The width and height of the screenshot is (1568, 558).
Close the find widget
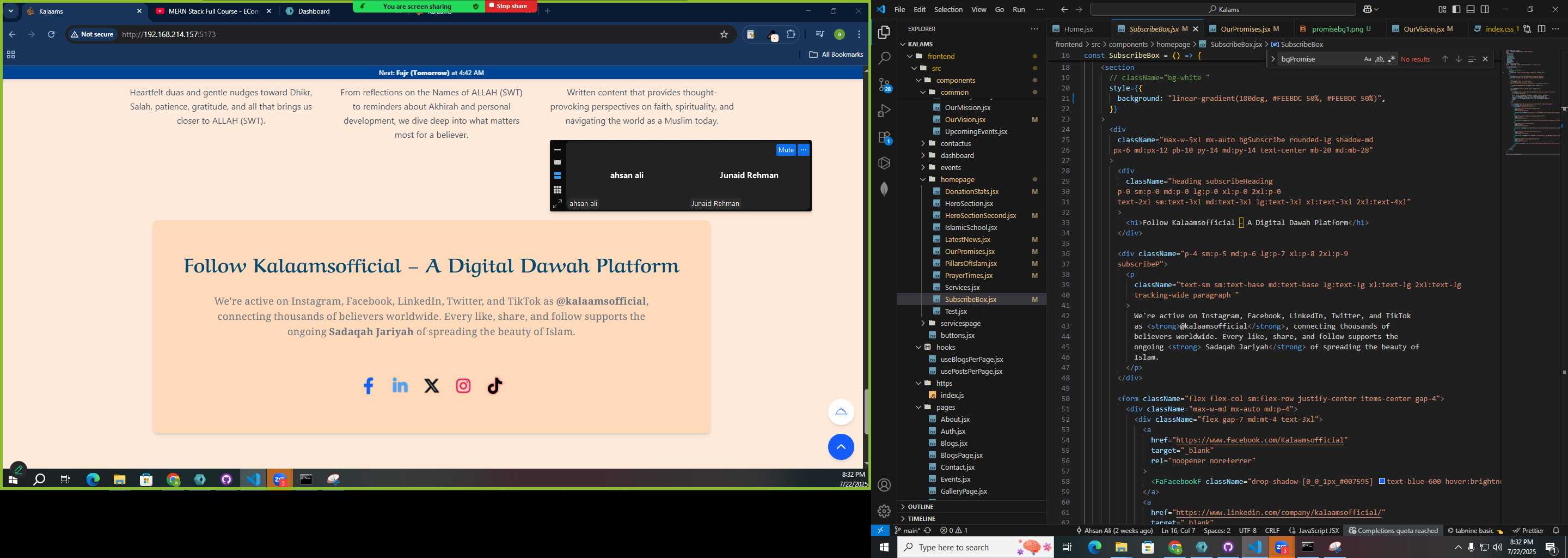(1485, 59)
